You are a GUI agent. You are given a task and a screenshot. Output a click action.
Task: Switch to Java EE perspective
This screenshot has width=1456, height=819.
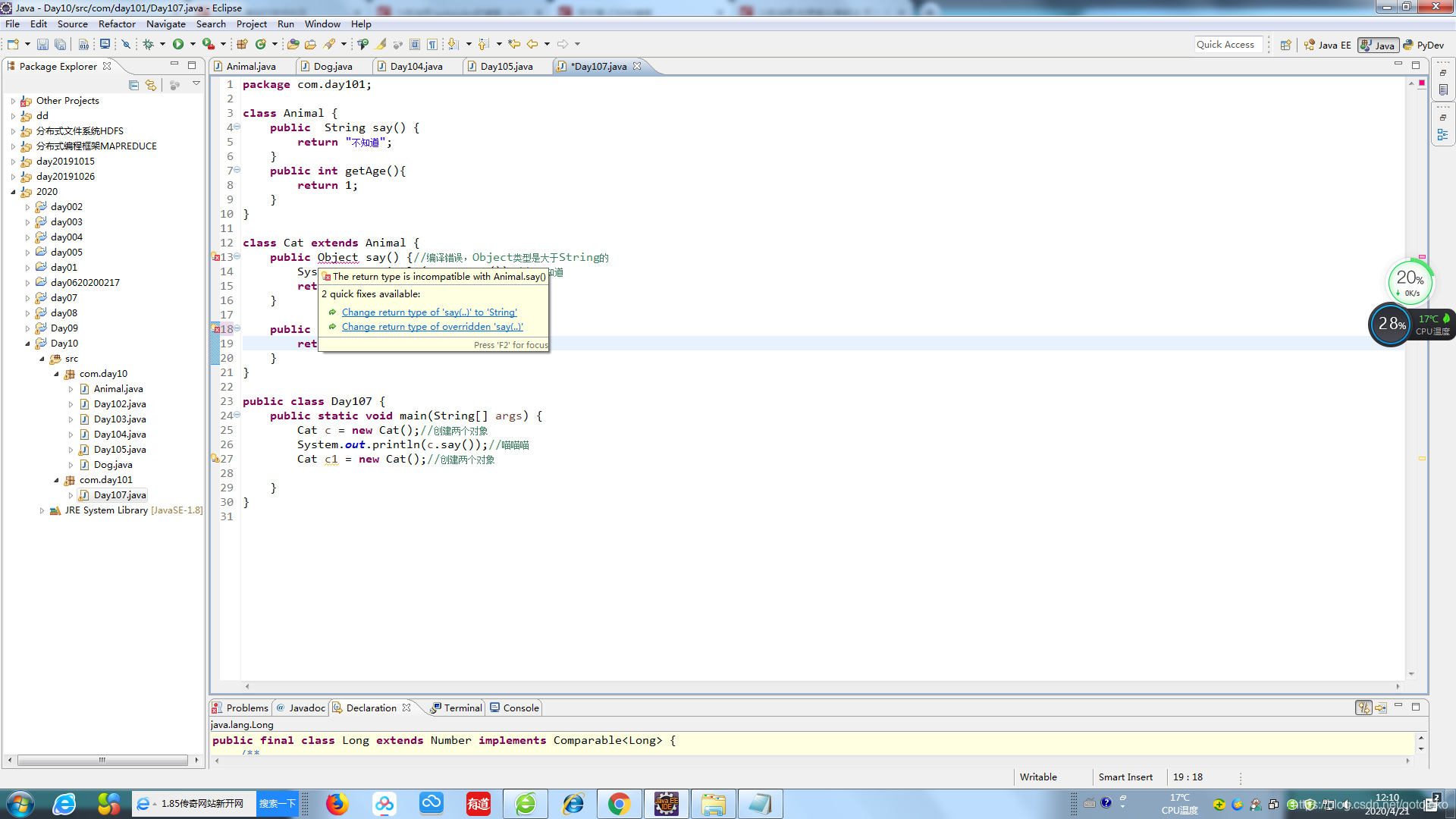tap(1327, 45)
